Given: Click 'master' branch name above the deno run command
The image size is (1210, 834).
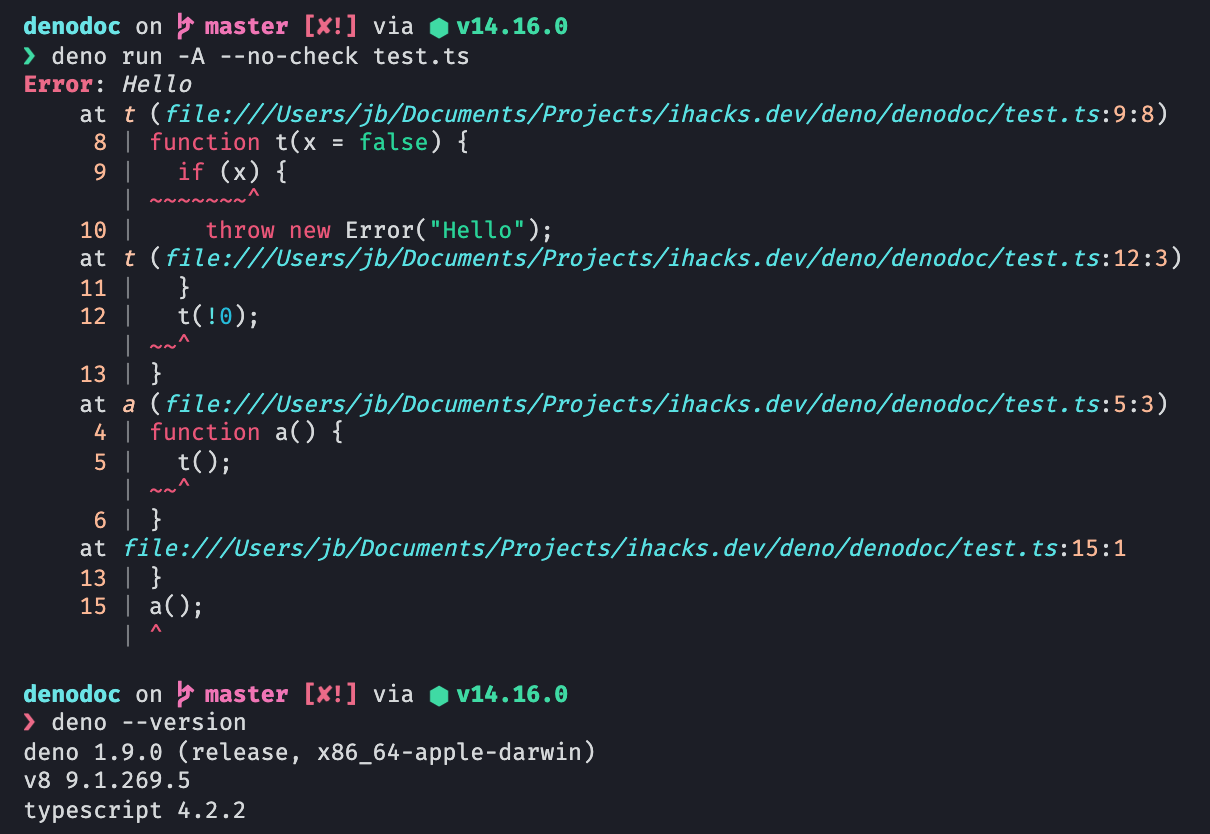Looking at the screenshot, I should (x=246, y=27).
